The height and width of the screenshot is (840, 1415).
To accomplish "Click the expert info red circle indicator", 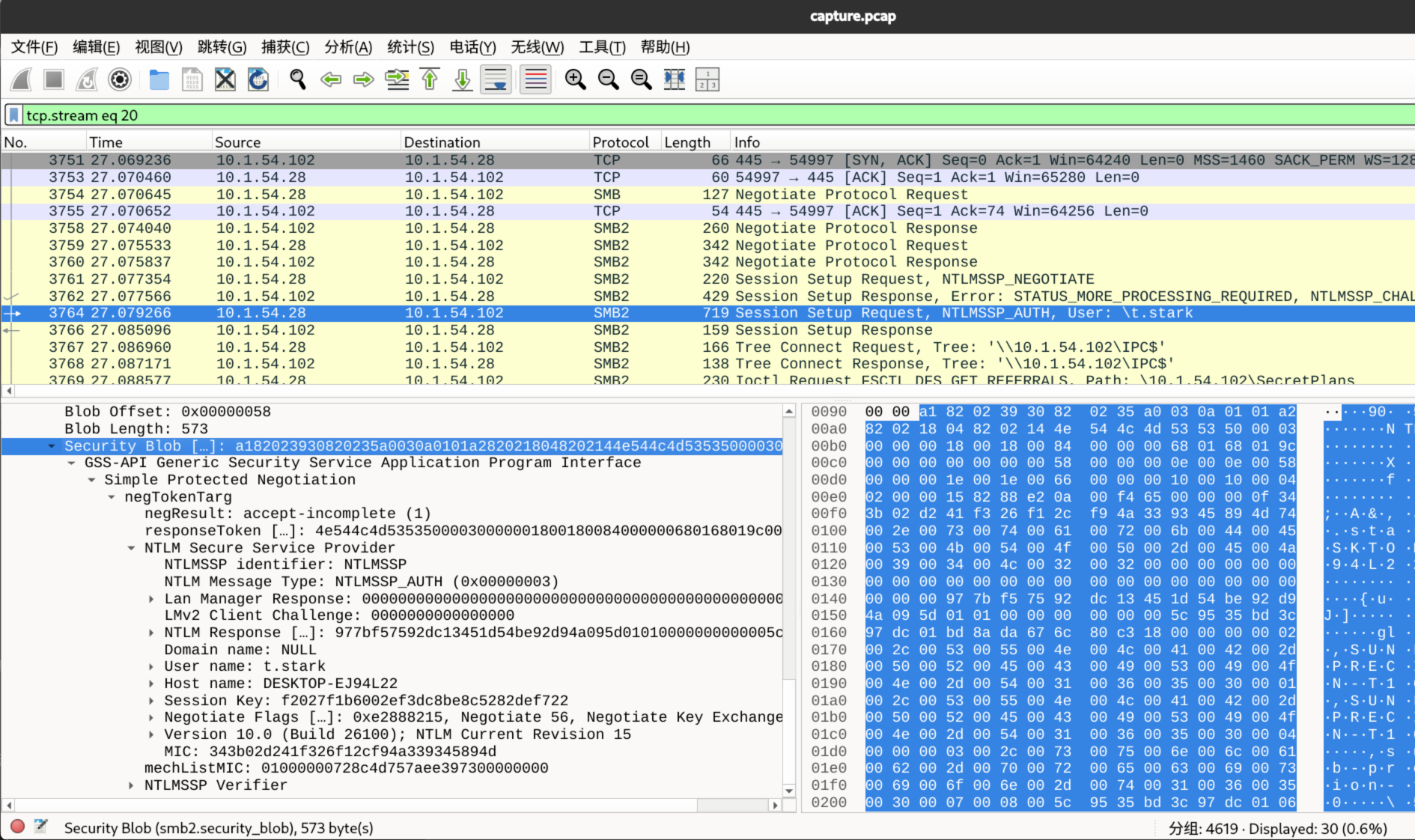I will tap(18, 827).
